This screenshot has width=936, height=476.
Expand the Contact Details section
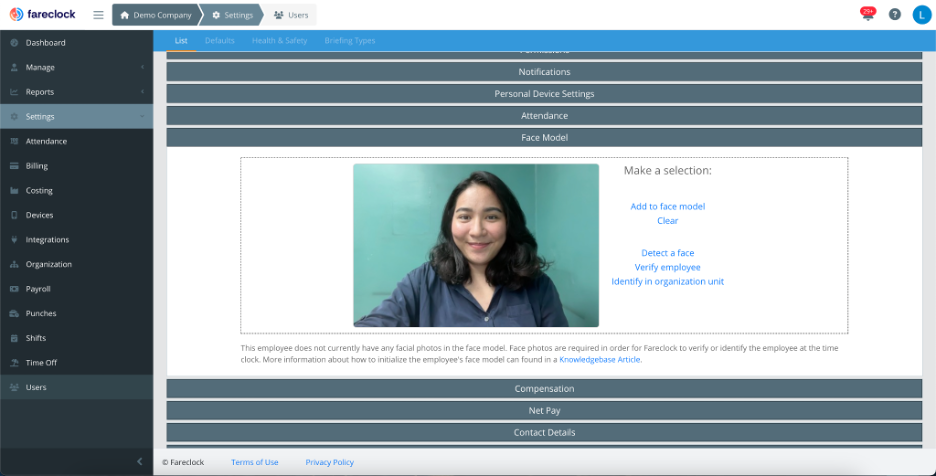click(x=544, y=432)
